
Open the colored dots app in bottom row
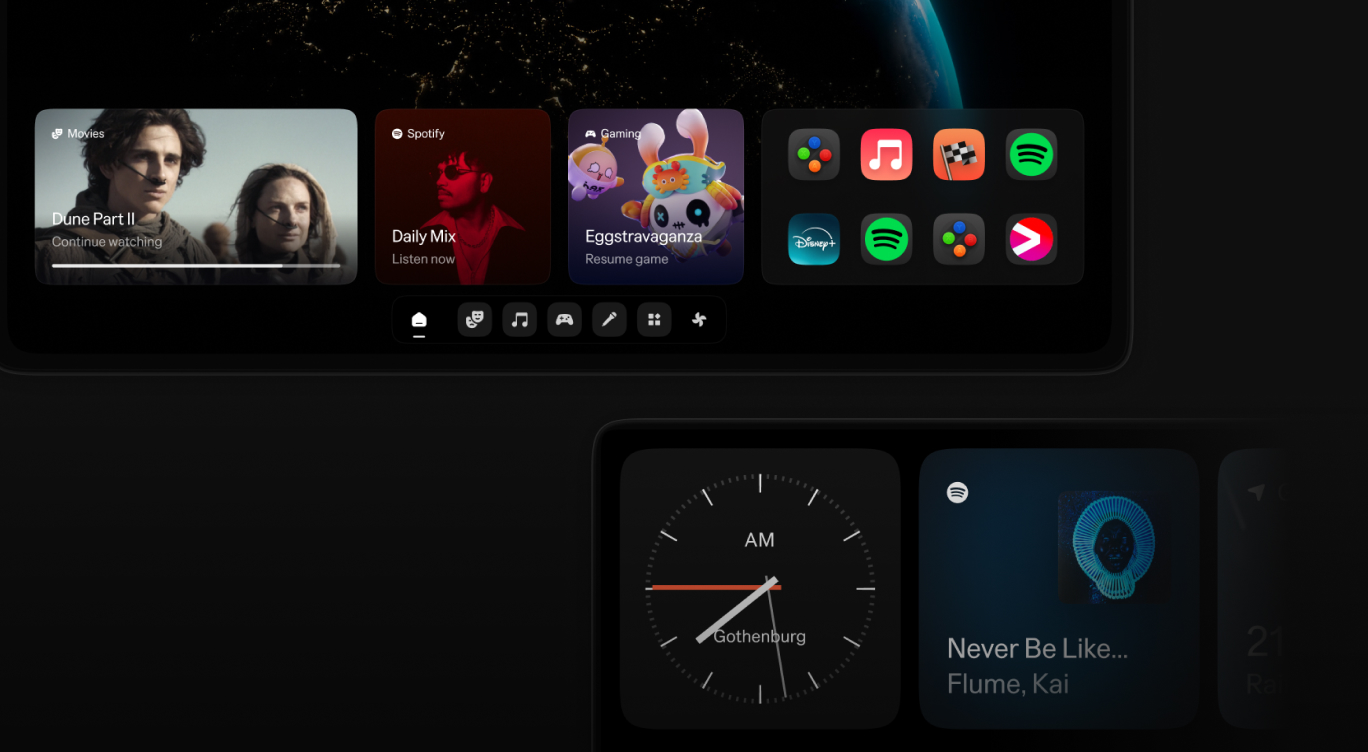click(959, 239)
